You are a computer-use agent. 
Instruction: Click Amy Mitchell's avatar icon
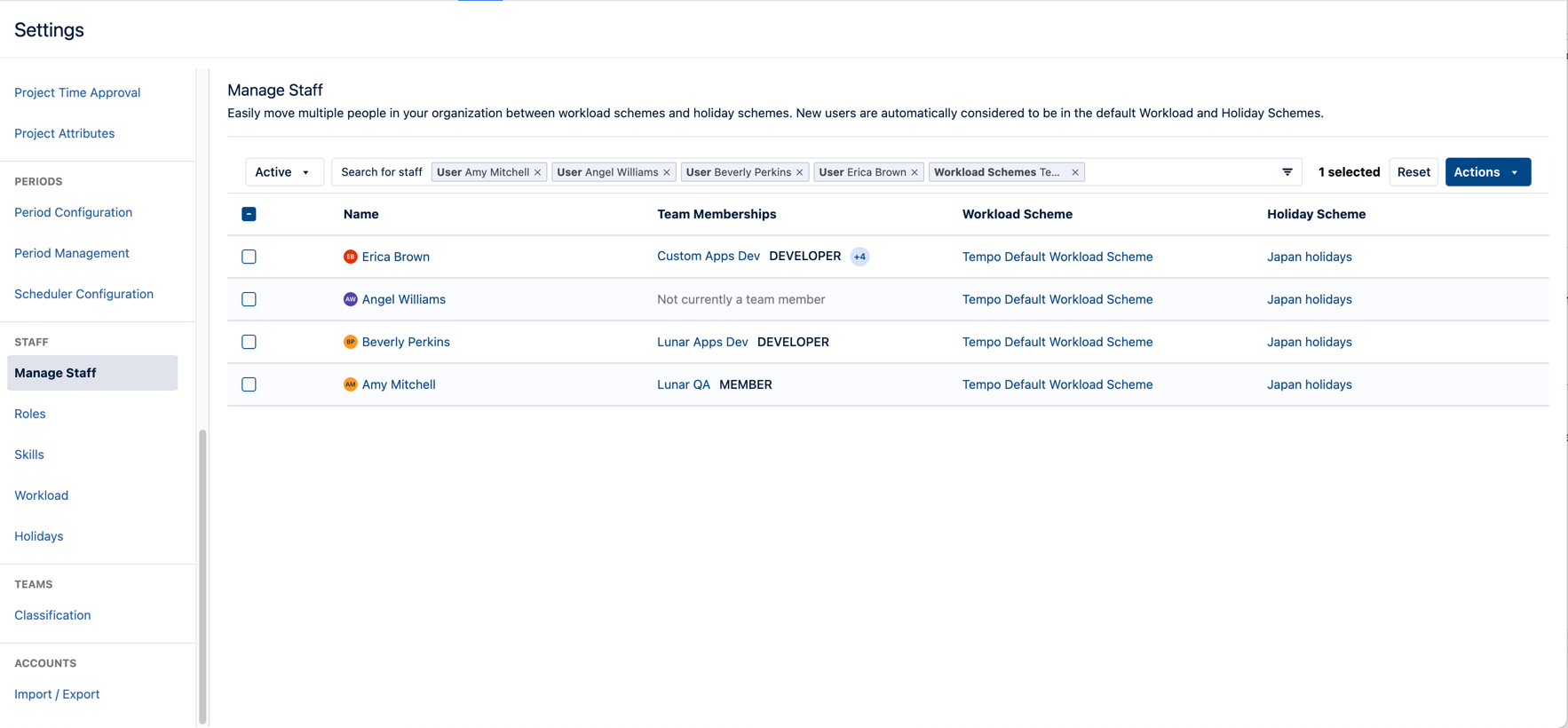351,384
